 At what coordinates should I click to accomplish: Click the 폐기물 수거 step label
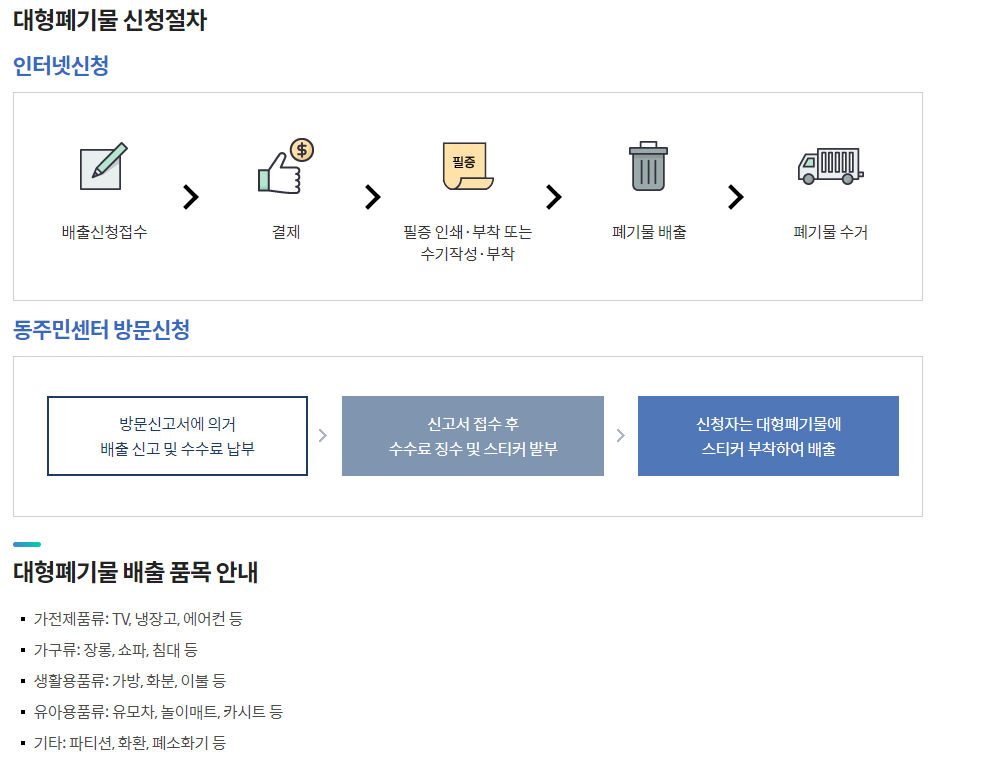click(830, 232)
